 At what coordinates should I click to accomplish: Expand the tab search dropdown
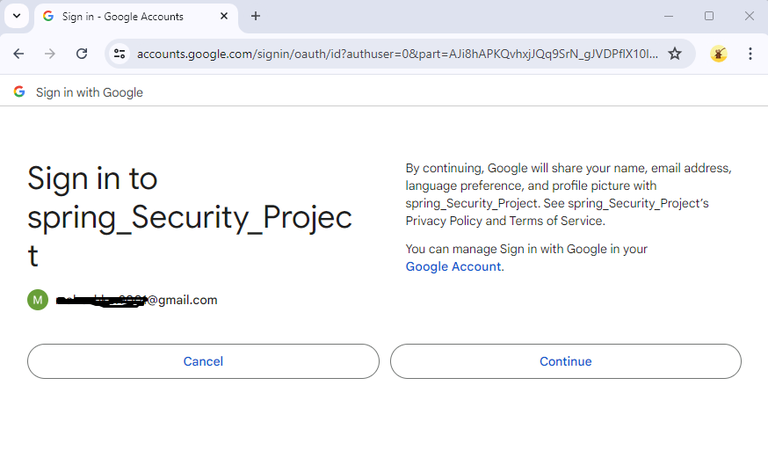[16, 16]
